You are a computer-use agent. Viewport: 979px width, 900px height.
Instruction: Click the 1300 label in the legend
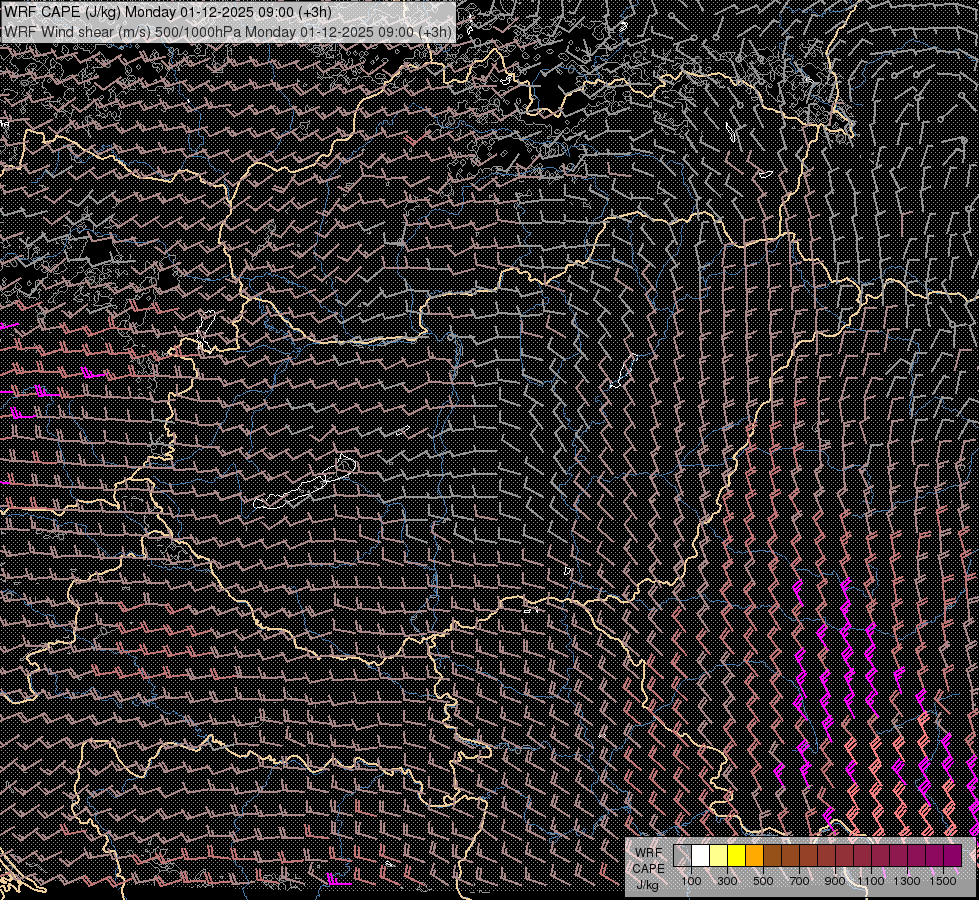click(907, 881)
